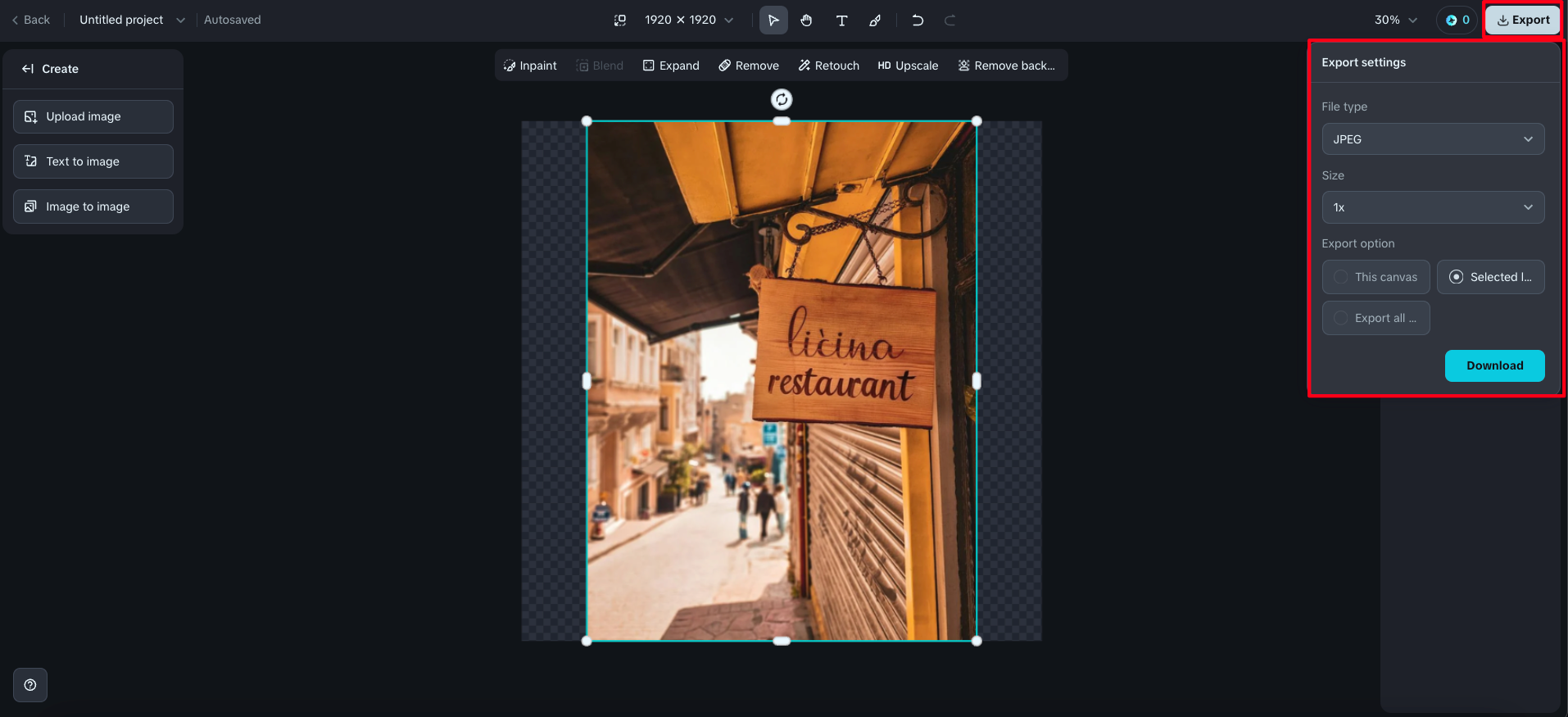
Task: Redo the last action
Action: pyautogui.click(x=950, y=20)
